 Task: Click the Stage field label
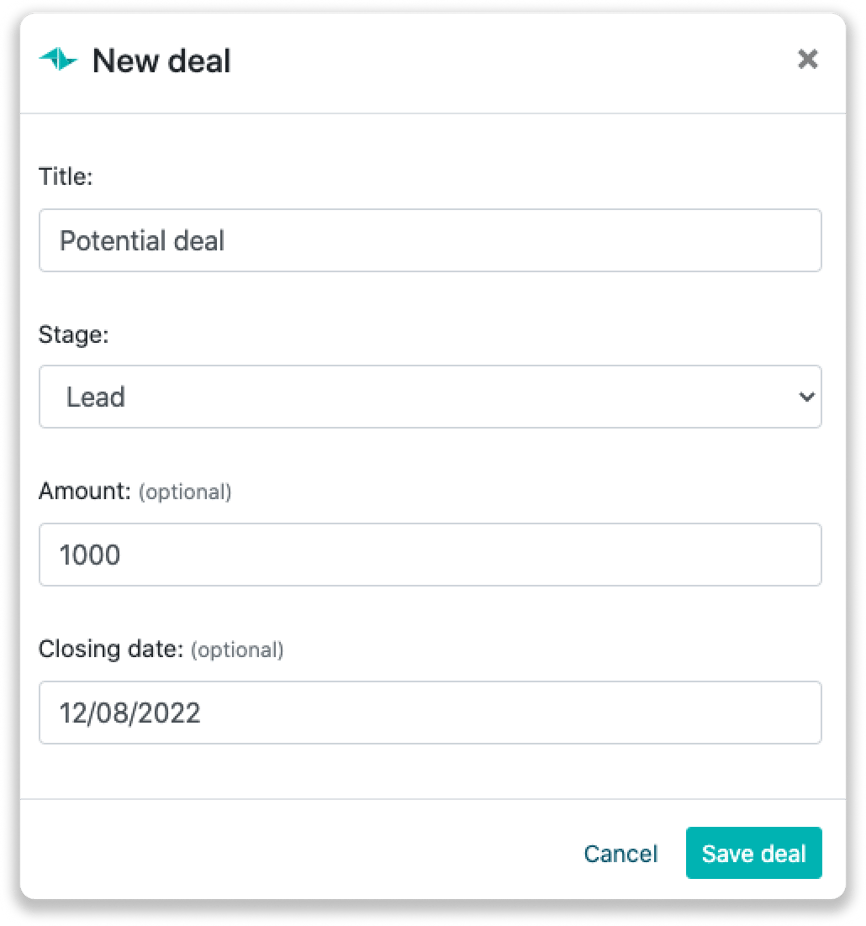(x=73, y=334)
